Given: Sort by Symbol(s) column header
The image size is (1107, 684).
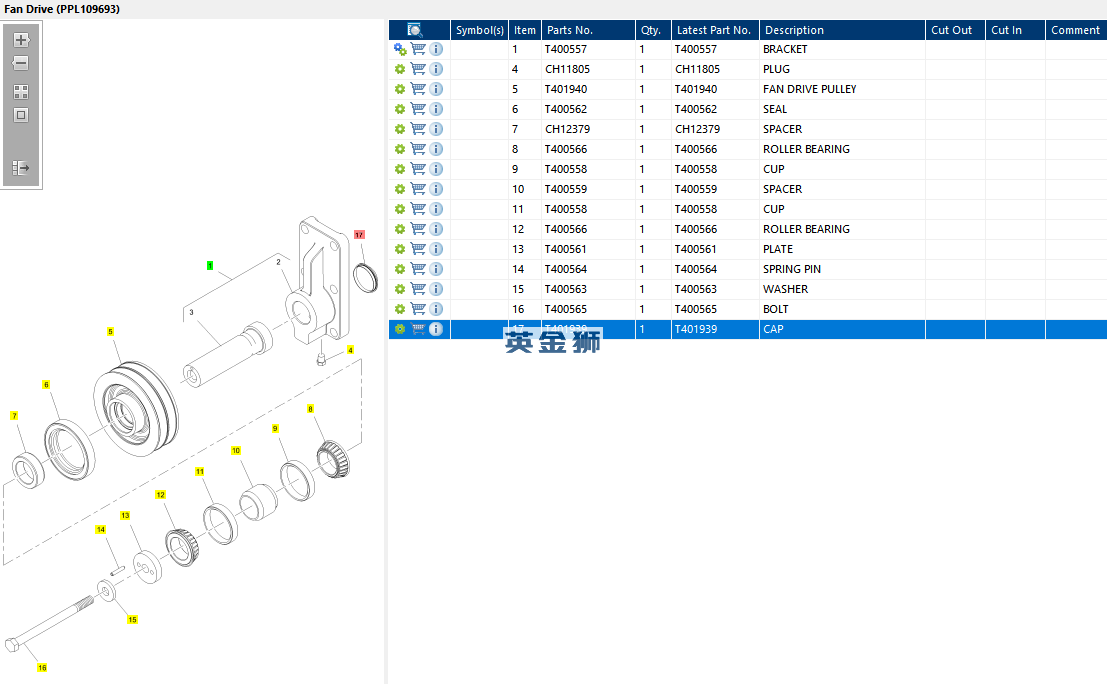Looking at the screenshot, I should coord(479,30).
